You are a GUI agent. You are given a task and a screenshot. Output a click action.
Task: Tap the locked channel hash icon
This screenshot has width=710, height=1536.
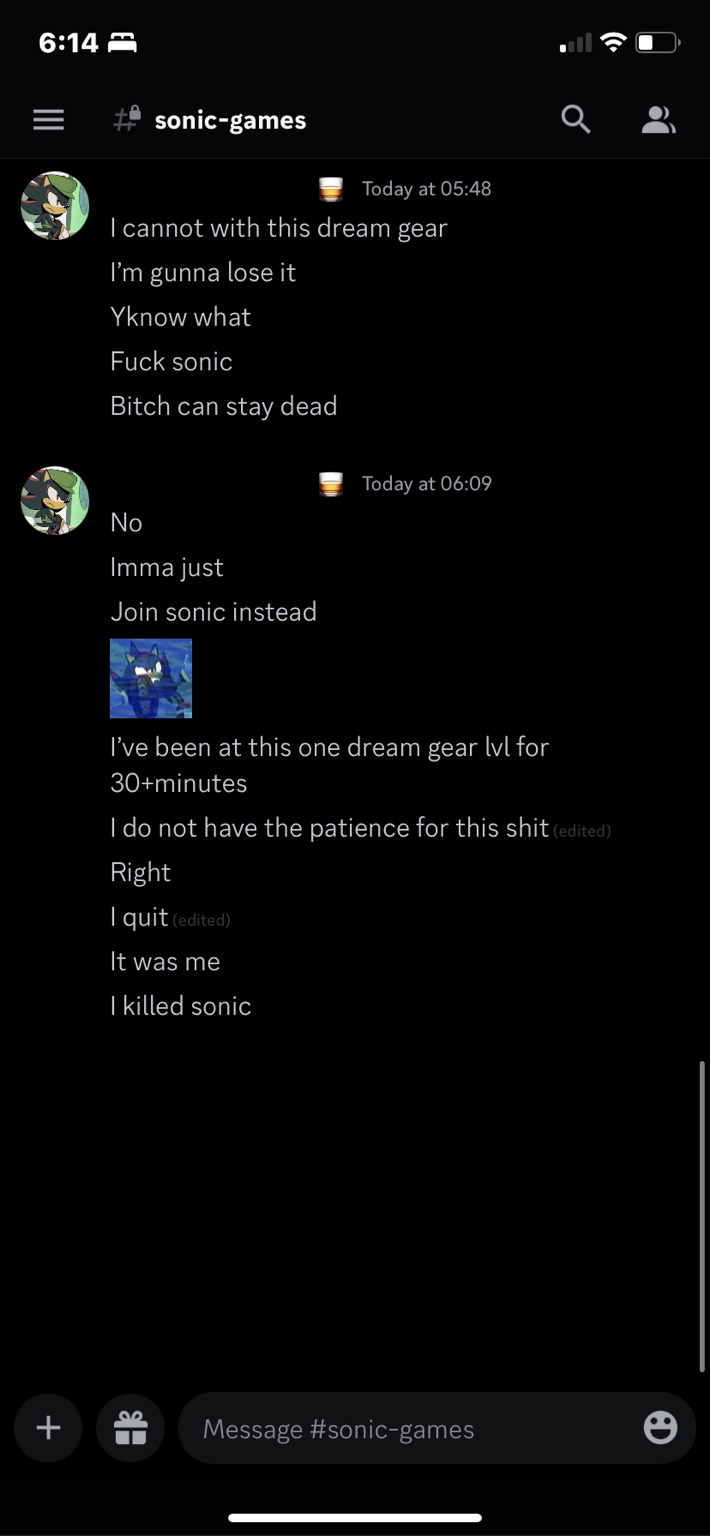pos(126,120)
